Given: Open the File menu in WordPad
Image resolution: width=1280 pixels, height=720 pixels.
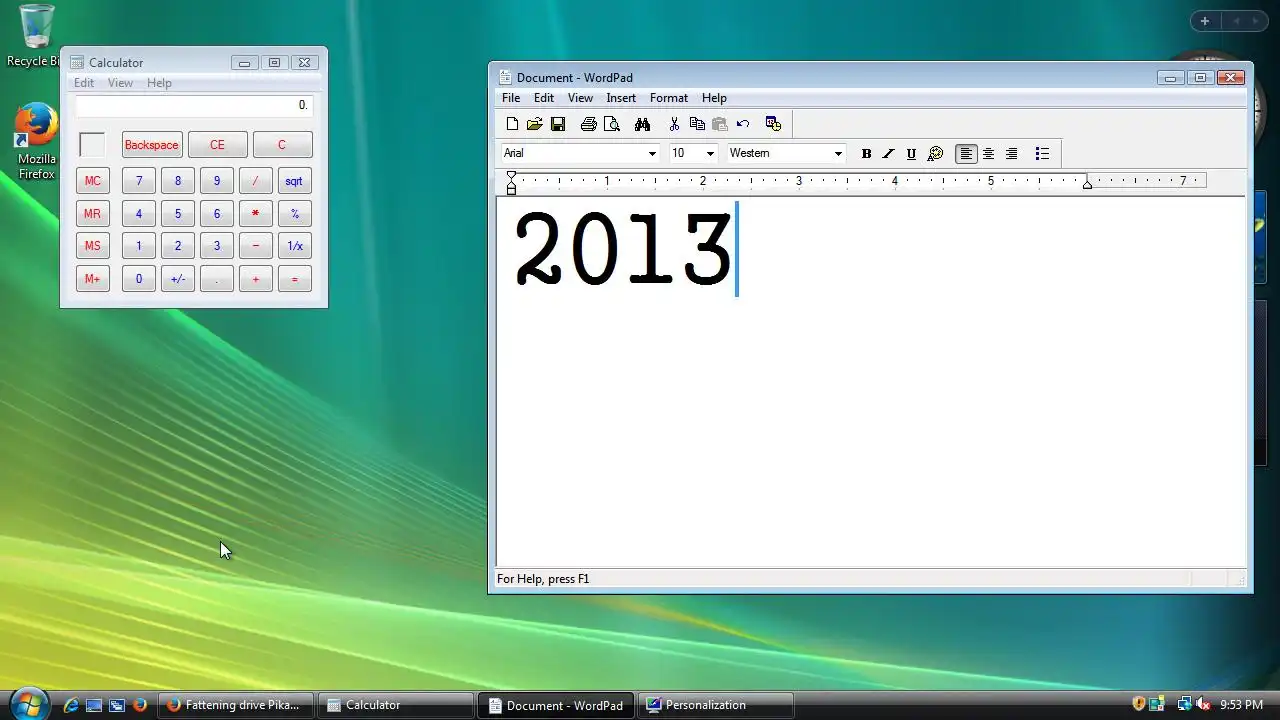Looking at the screenshot, I should 511,98.
